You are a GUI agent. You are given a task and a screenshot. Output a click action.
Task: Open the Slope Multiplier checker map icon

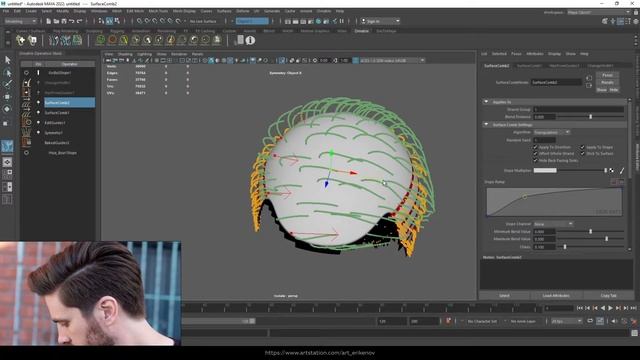611,171
